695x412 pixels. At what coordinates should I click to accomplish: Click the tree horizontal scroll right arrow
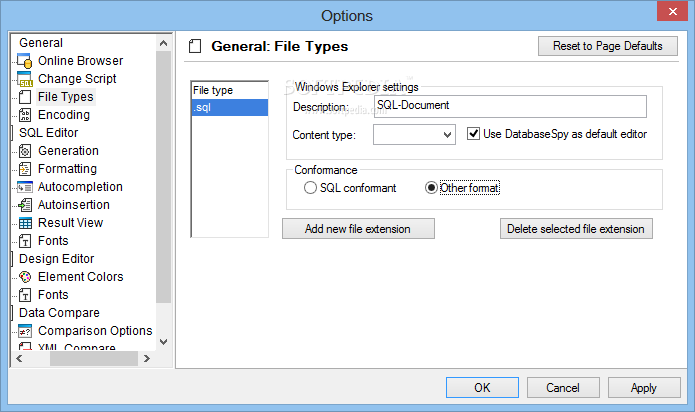click(147, 358)
